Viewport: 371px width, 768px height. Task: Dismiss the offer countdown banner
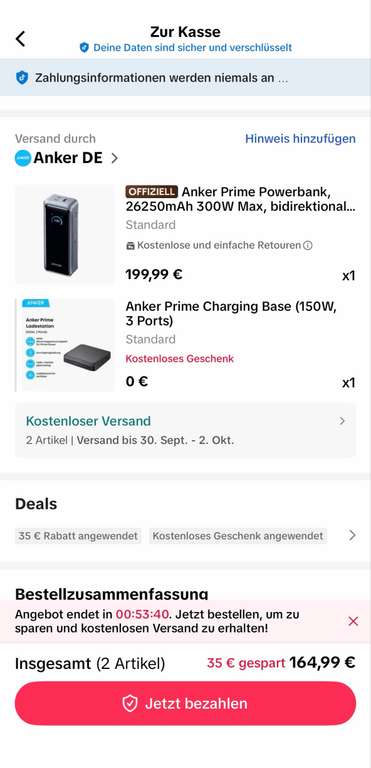coord(353,621)
